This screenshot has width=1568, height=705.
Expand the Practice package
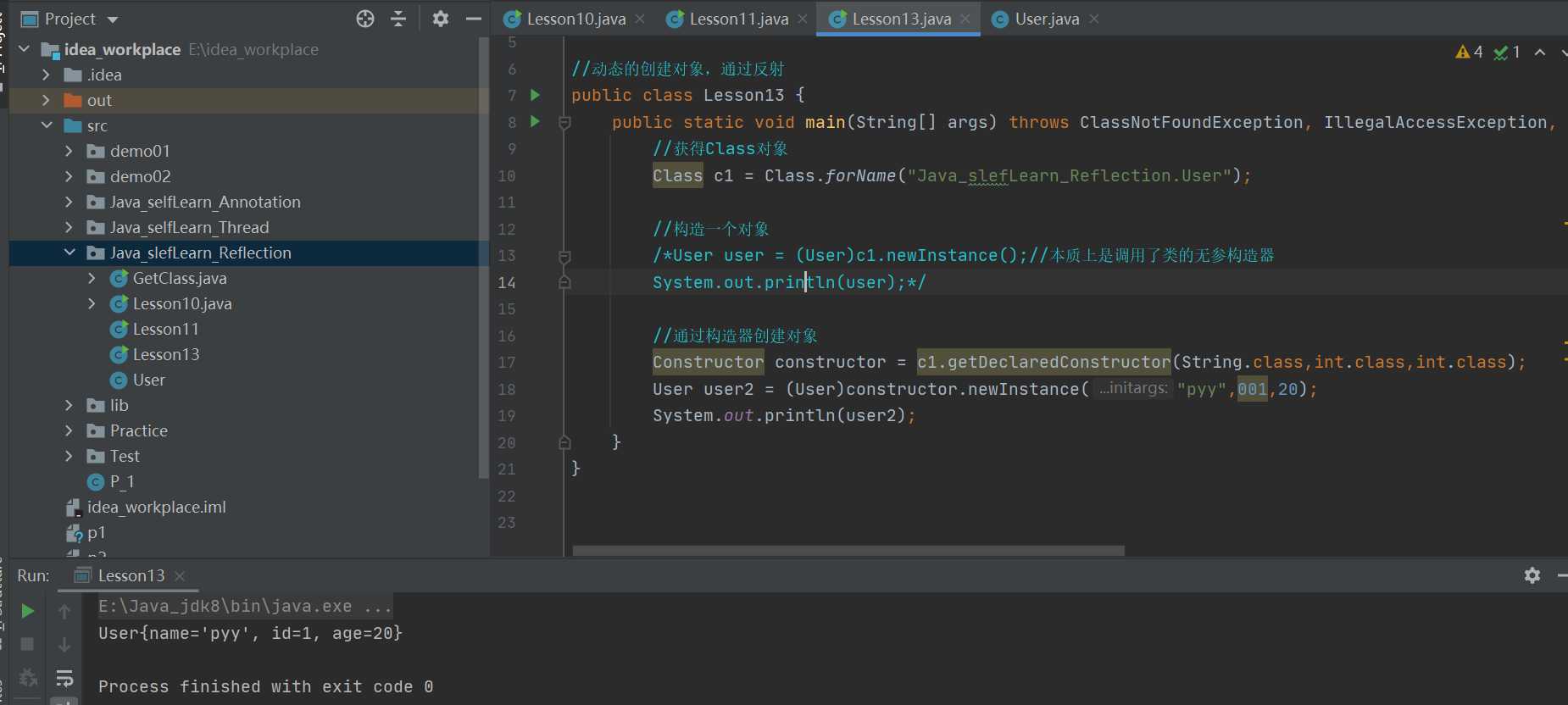tap(70, 430)
